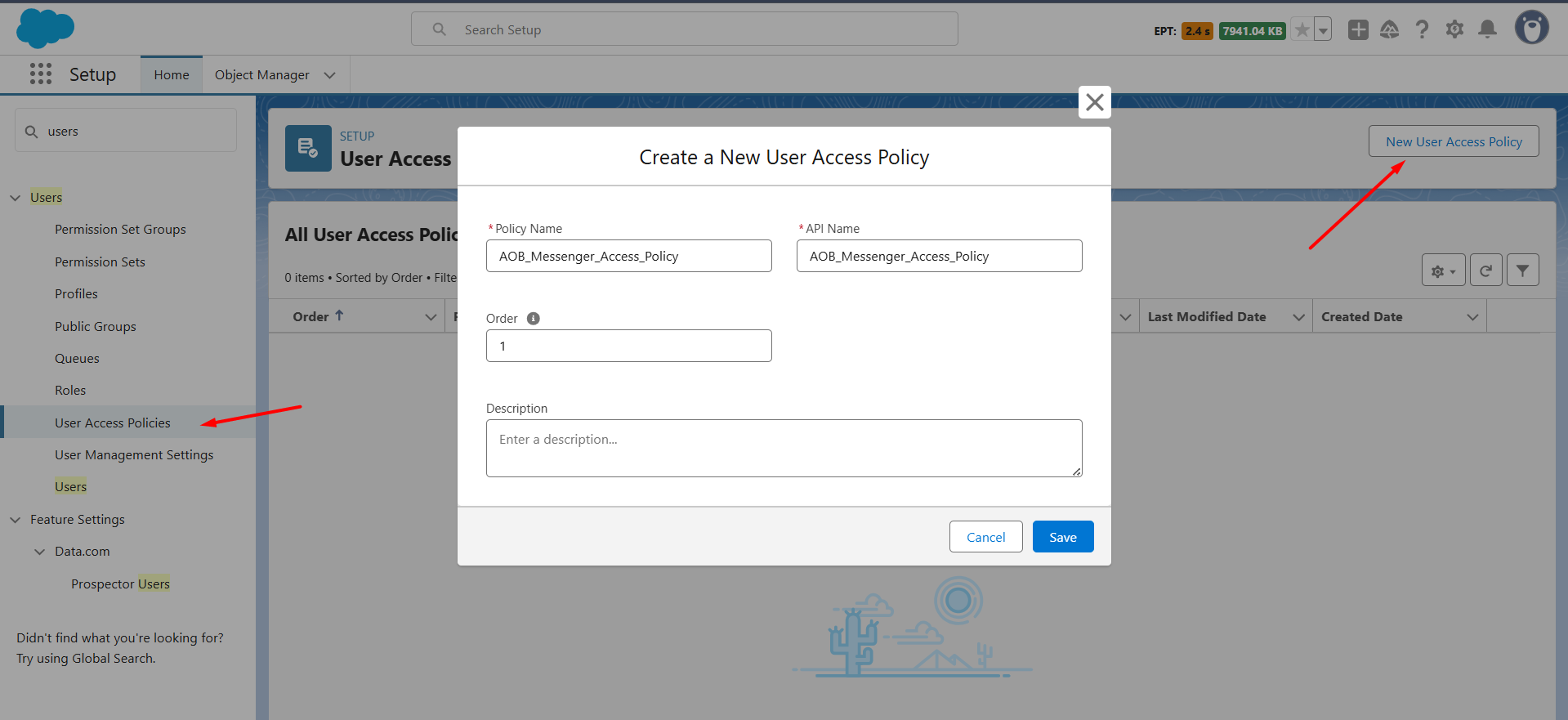Sort by Created Date column

[x=1362, y=317]
